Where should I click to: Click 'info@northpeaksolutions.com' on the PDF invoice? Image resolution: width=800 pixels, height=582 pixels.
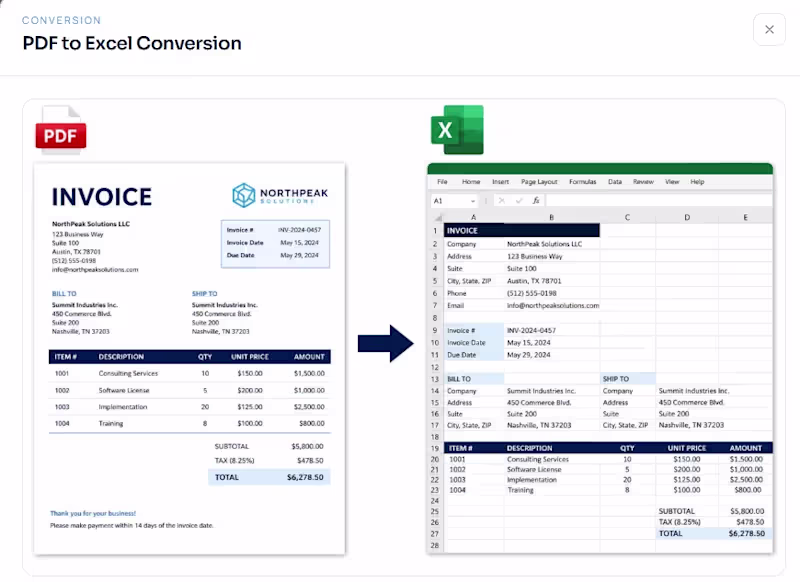[x=95, y=269]
